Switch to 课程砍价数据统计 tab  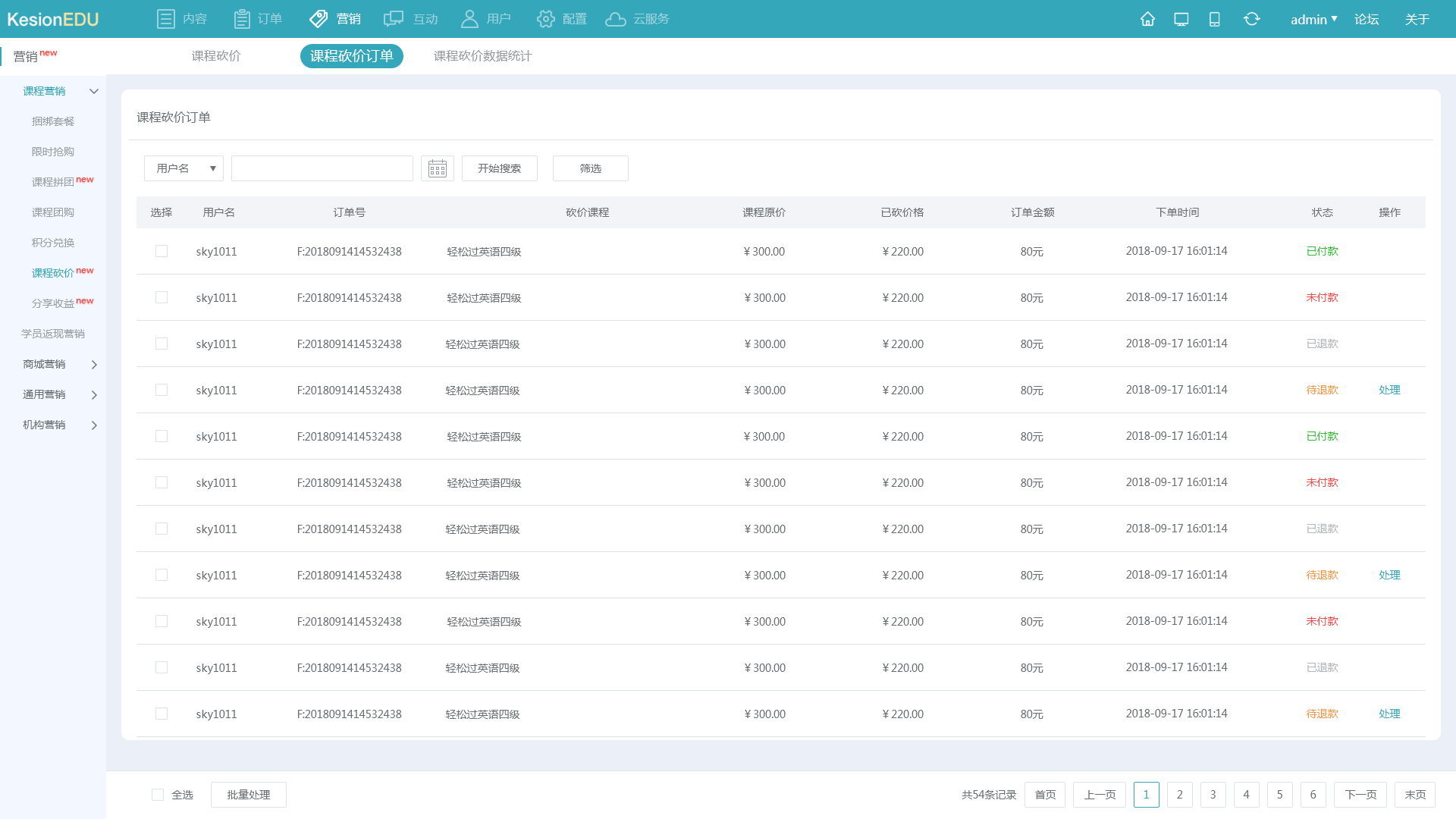[x=482, y=56]
